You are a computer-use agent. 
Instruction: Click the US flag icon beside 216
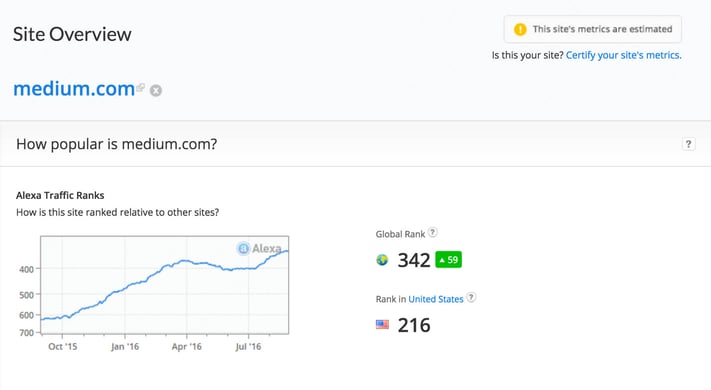click(x=382, y=325)
